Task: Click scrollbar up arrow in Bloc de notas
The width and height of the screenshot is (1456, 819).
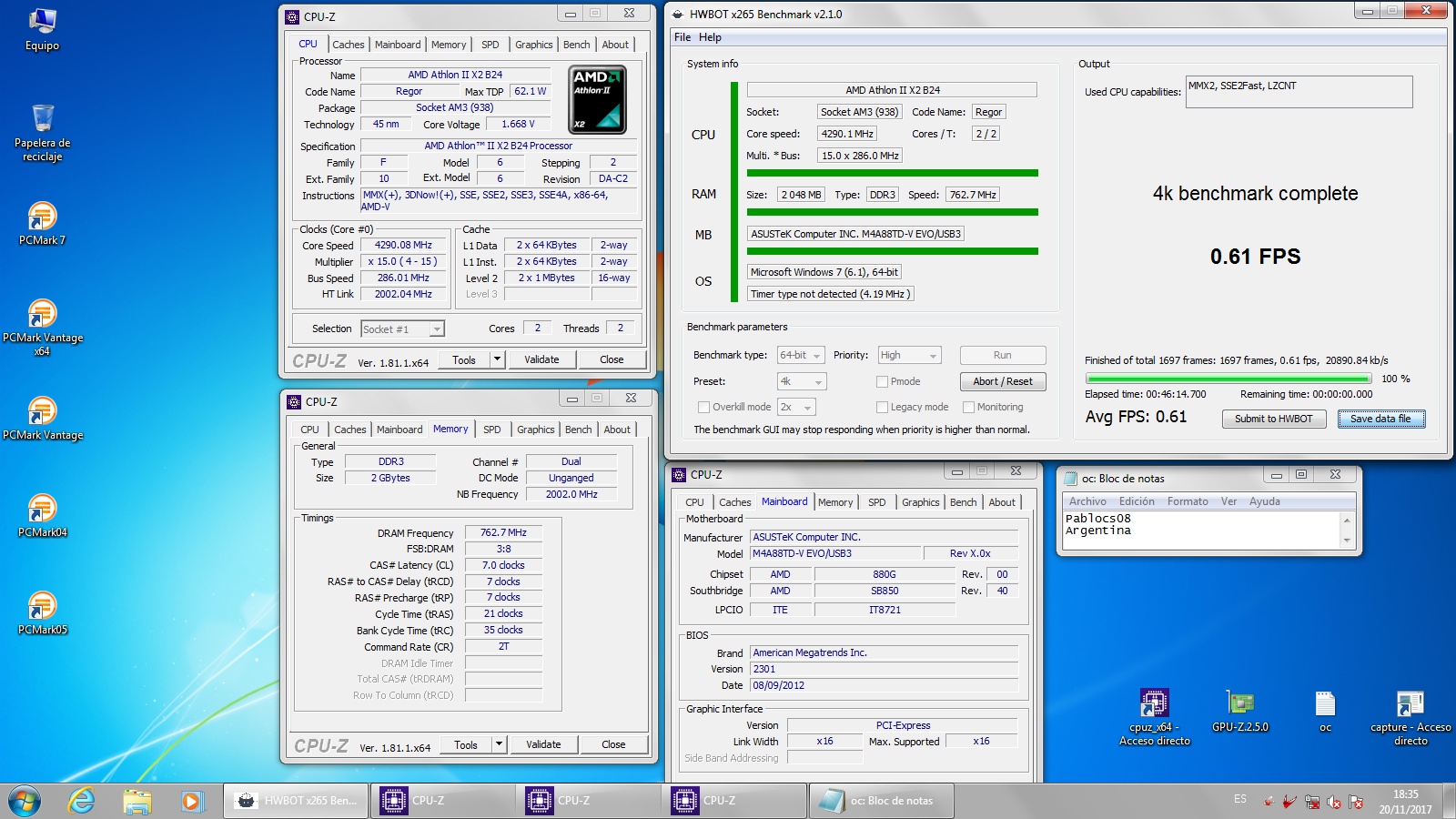Action: (x=1347, y=520)
